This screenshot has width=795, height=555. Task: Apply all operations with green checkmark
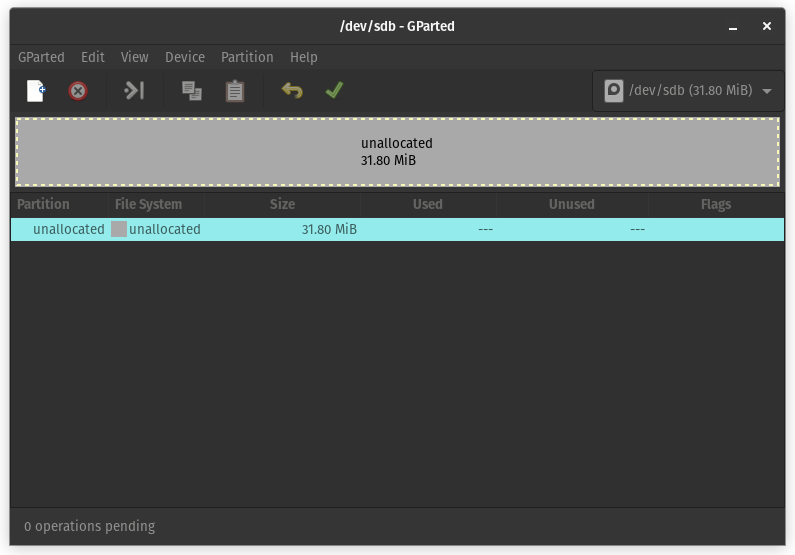[x=335, y=91]
